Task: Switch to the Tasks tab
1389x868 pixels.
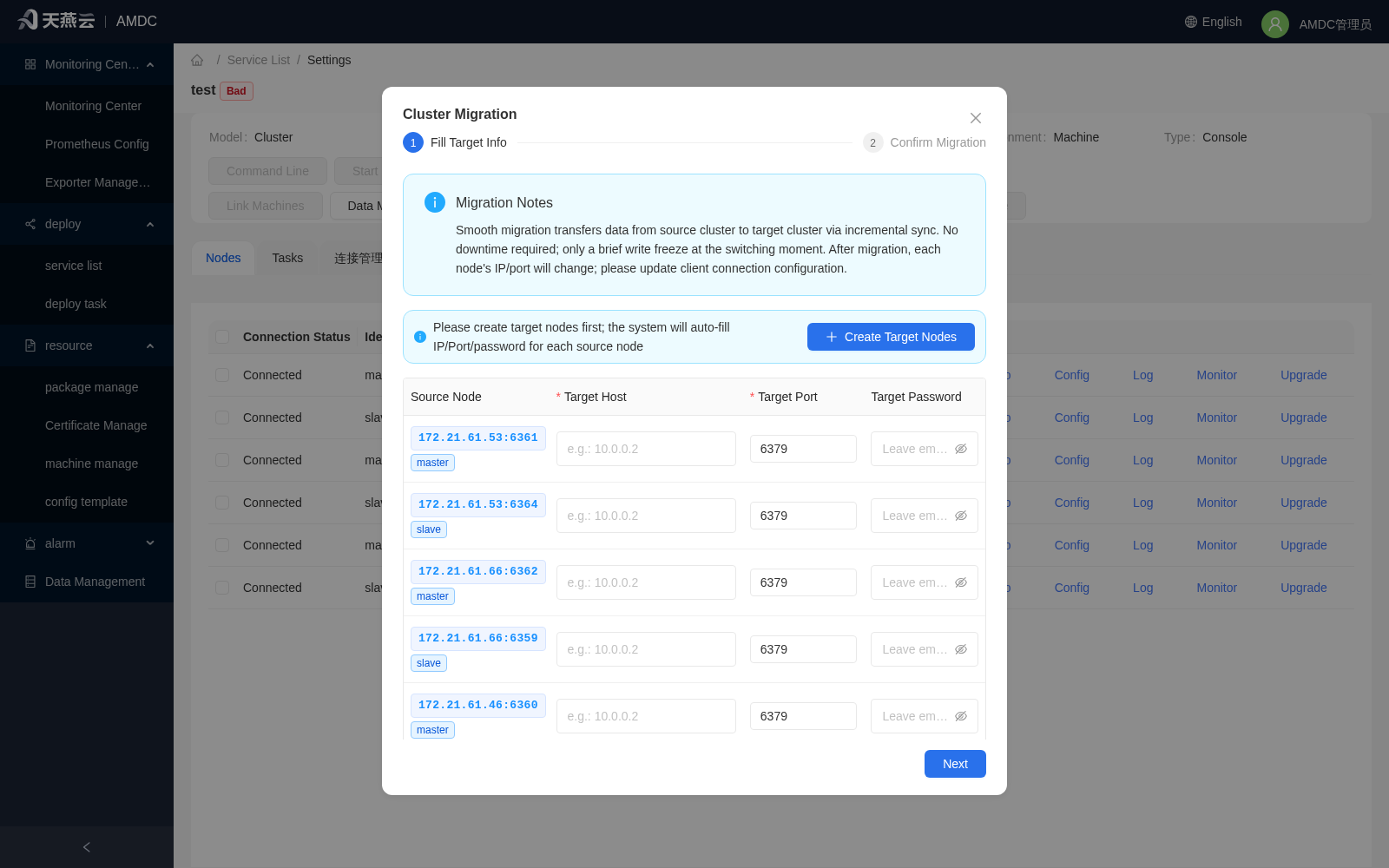Action: click(x=287, y=258)
